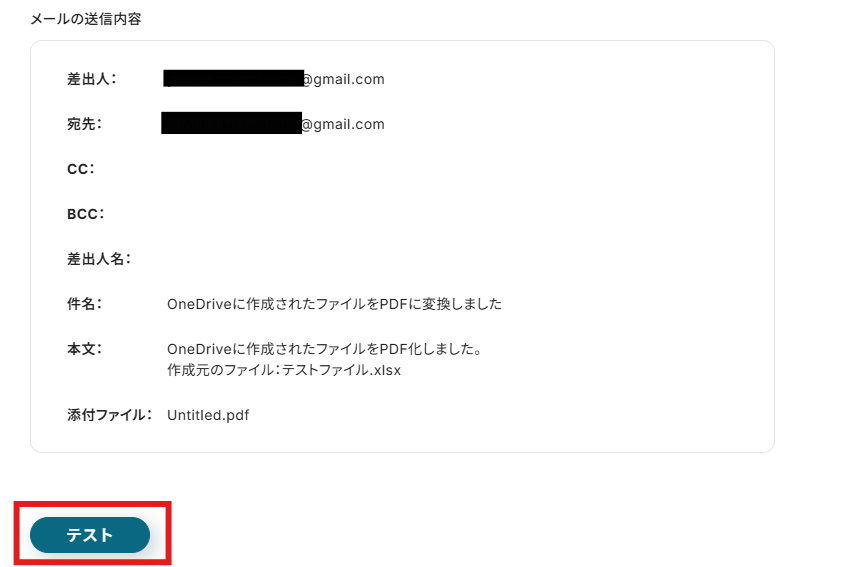Click the sender @gmail.com address

point(274,79)
